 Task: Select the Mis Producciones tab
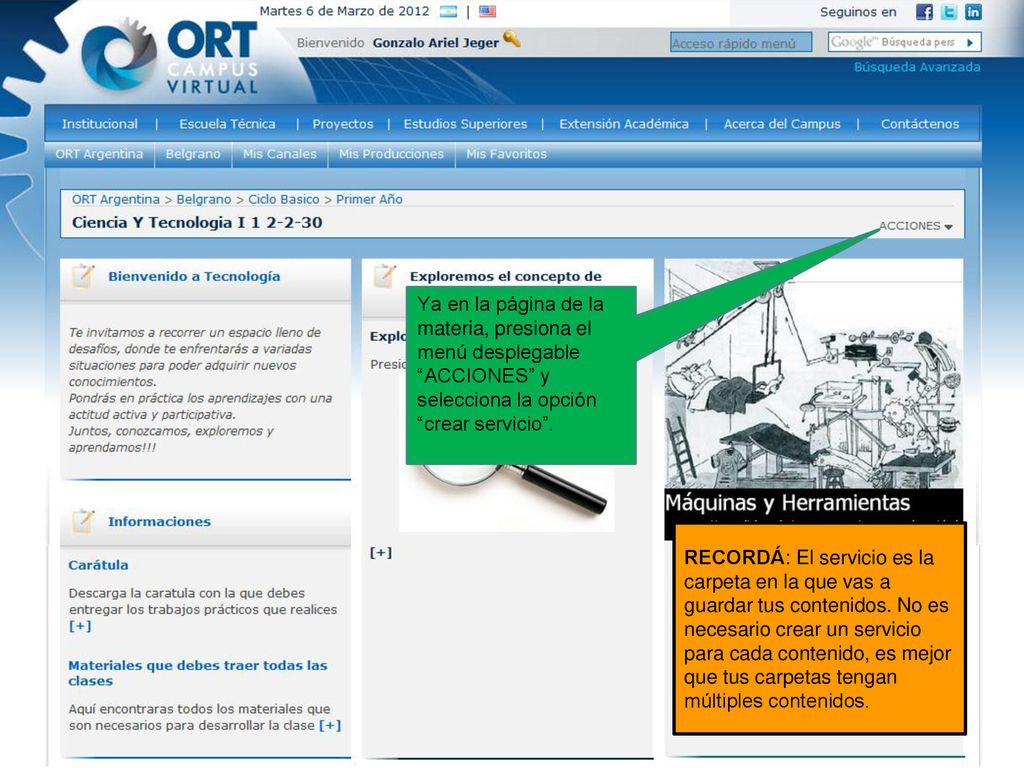[x=391, y=154]
